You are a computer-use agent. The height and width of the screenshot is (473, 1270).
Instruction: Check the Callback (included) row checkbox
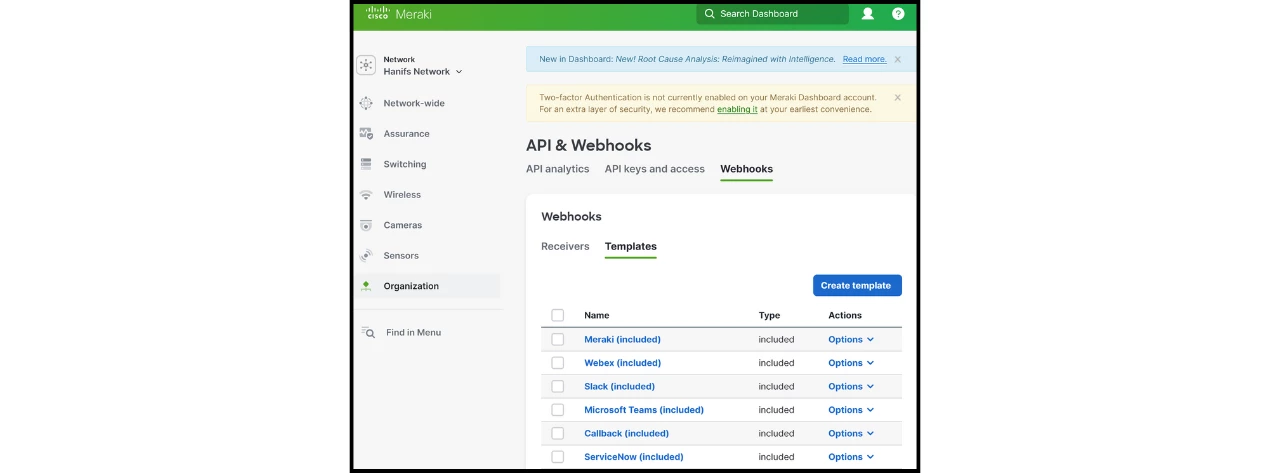coord(558,433)
